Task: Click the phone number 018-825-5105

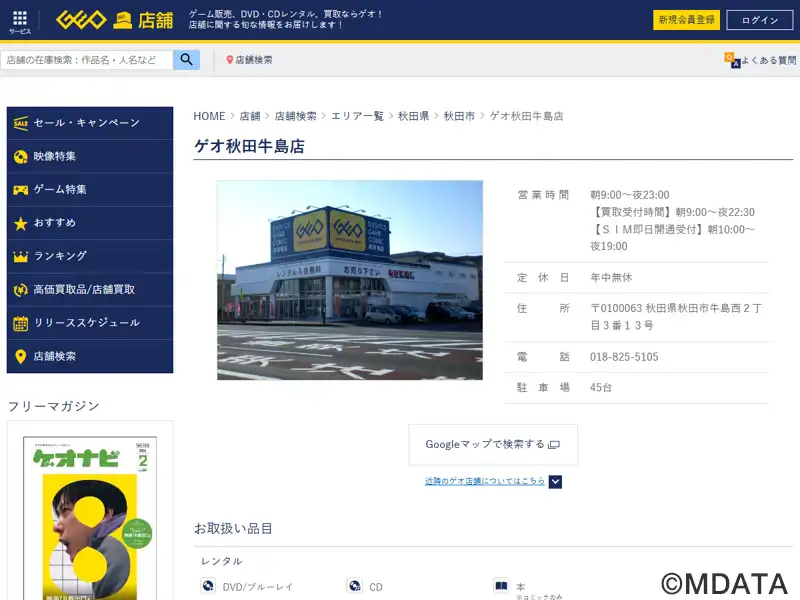Action: 624,357
